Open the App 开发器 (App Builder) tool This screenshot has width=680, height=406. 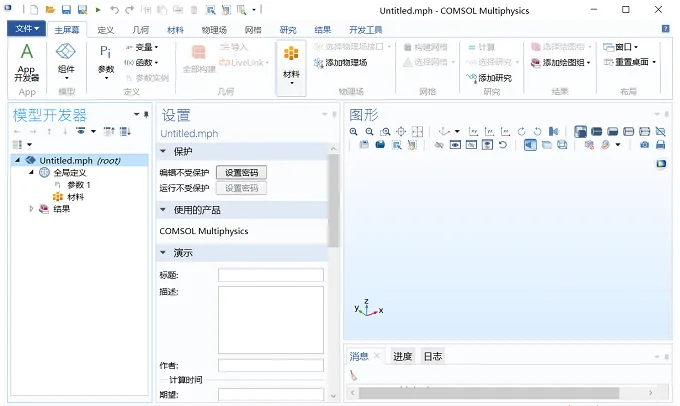click(x=26, y=63)
